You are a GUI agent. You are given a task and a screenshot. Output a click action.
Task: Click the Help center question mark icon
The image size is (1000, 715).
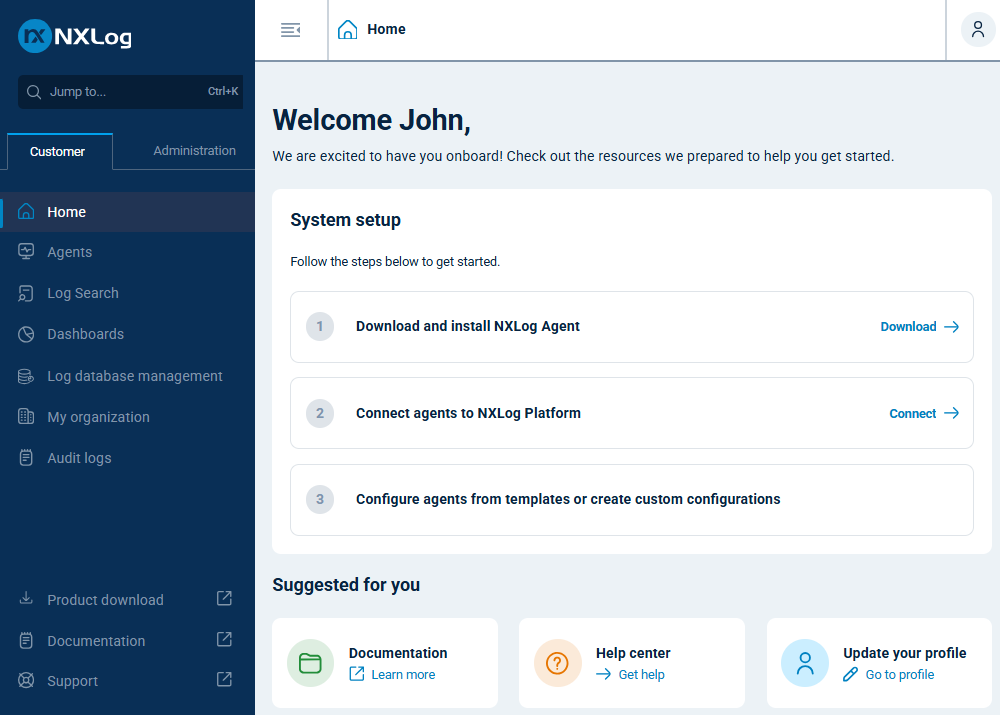coord(557,662)
